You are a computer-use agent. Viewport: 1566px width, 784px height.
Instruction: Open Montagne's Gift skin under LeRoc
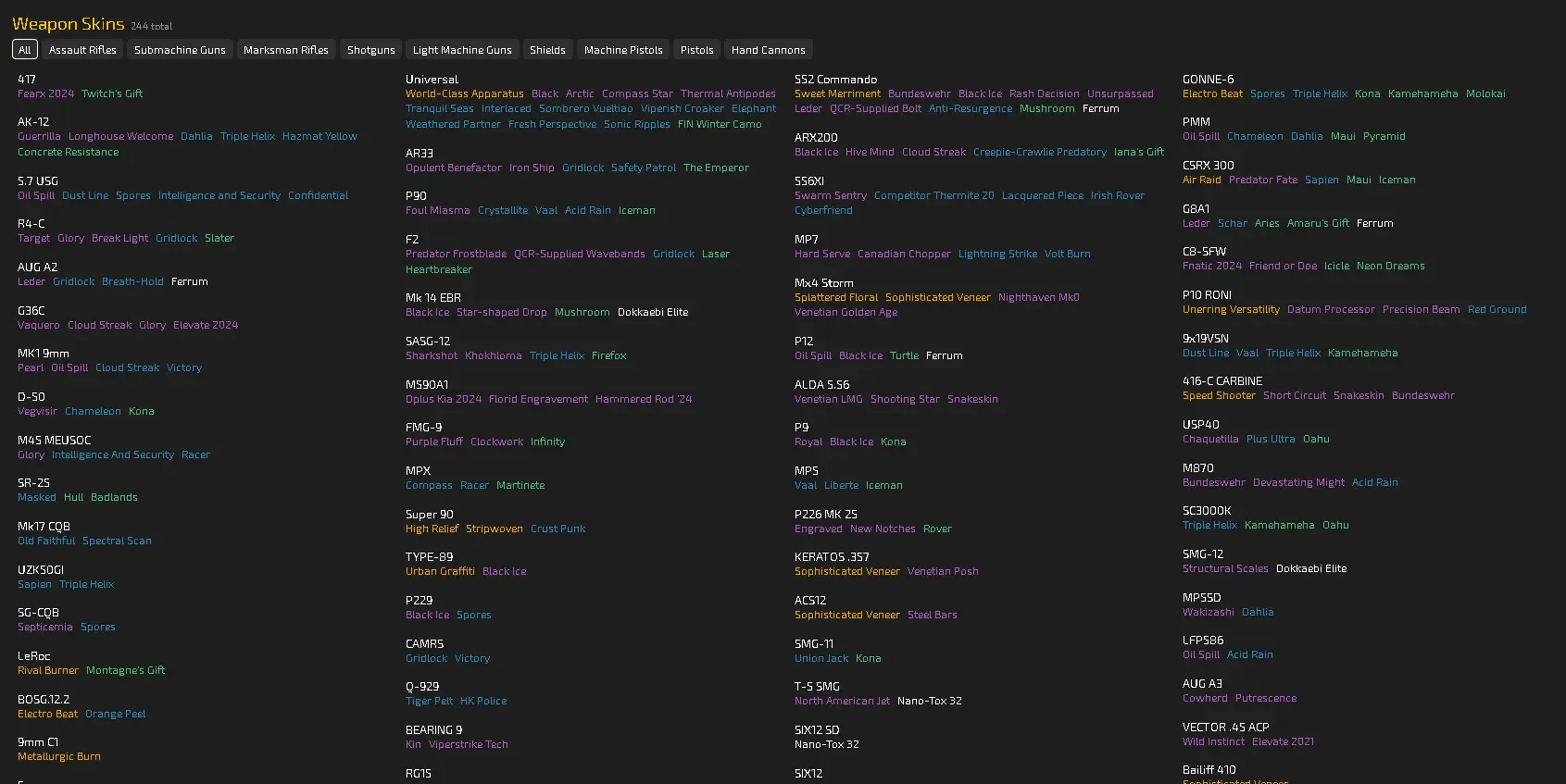pos(125,670)
